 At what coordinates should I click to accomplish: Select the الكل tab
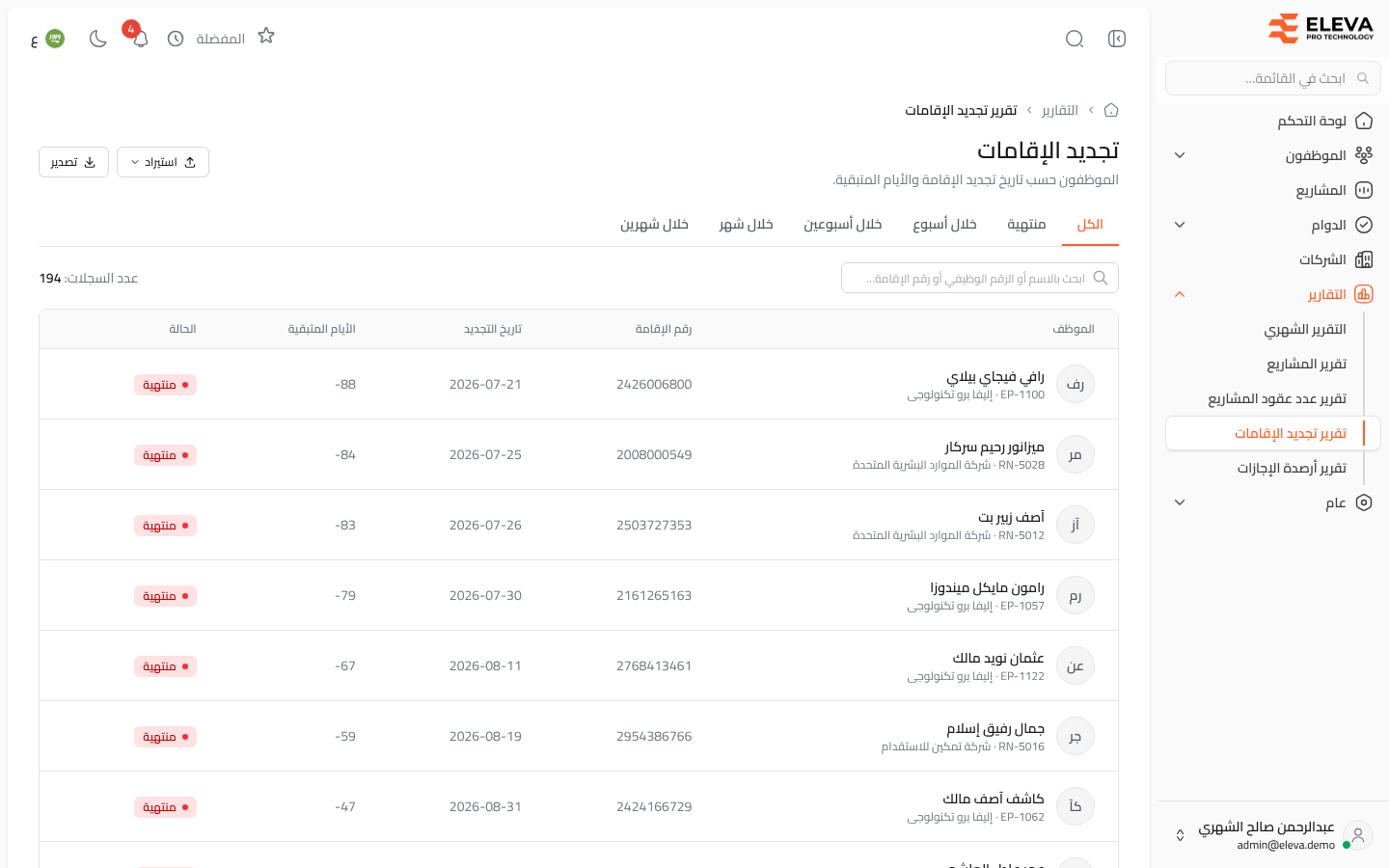click(x=1090, y=225)
